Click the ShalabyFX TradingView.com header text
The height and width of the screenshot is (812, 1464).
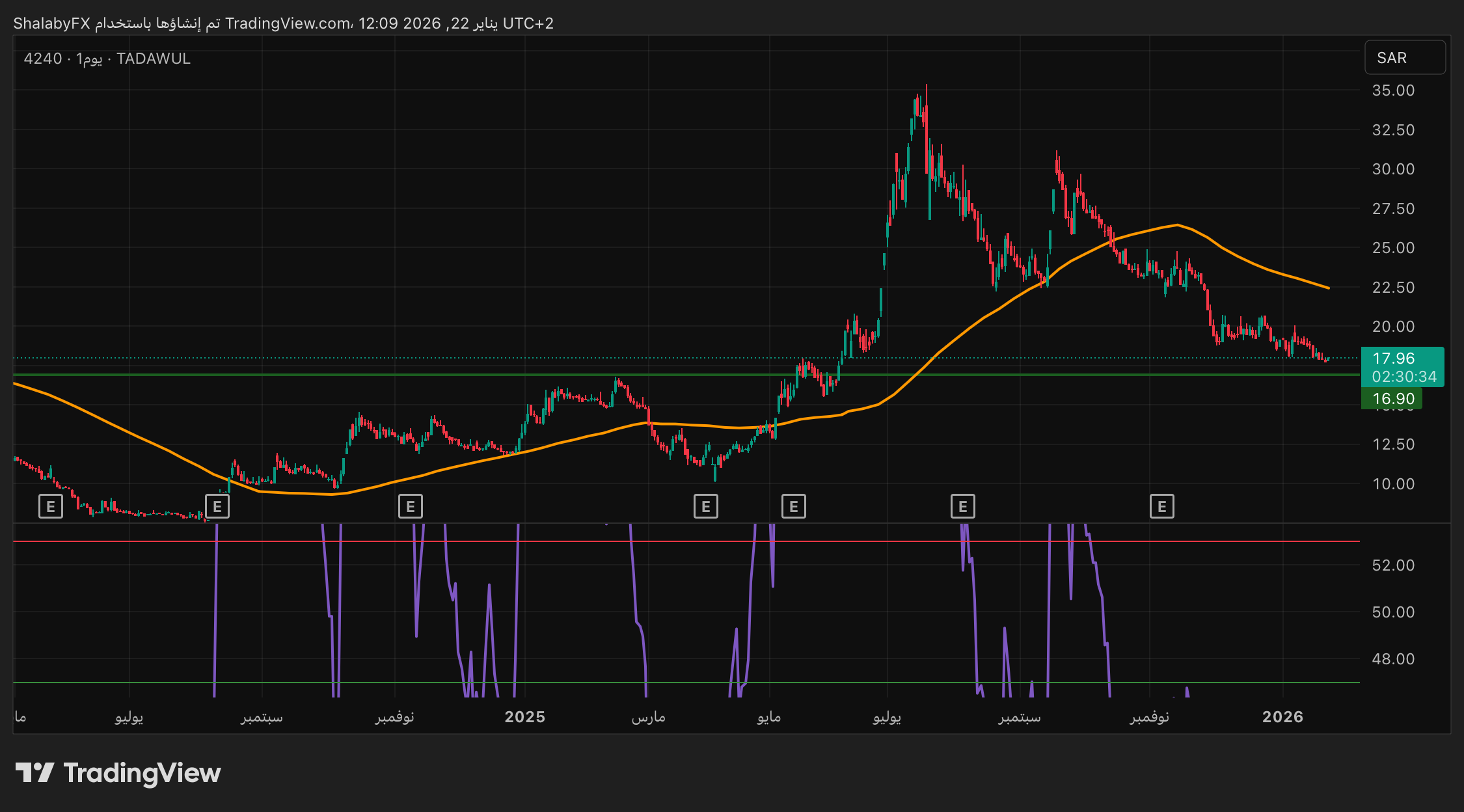click(x=283, y=23)
